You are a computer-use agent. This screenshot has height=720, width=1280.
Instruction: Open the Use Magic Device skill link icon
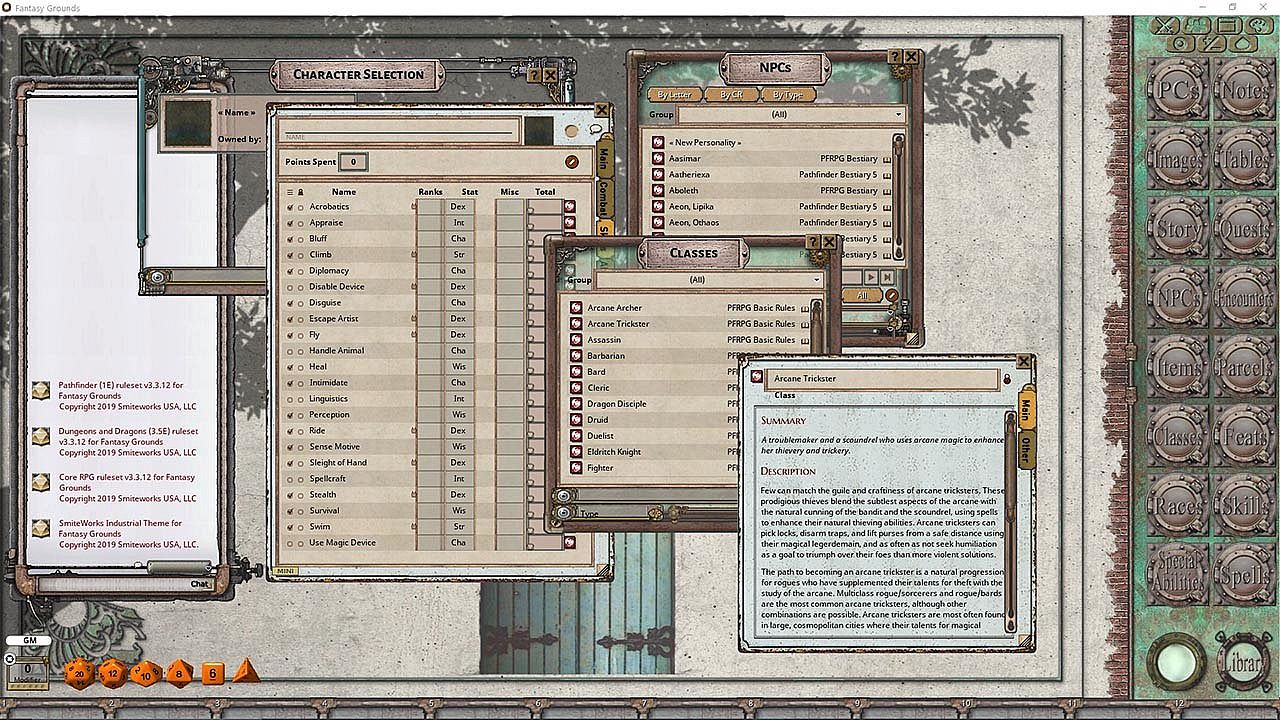pyautogui.click(x=570, y=542)
